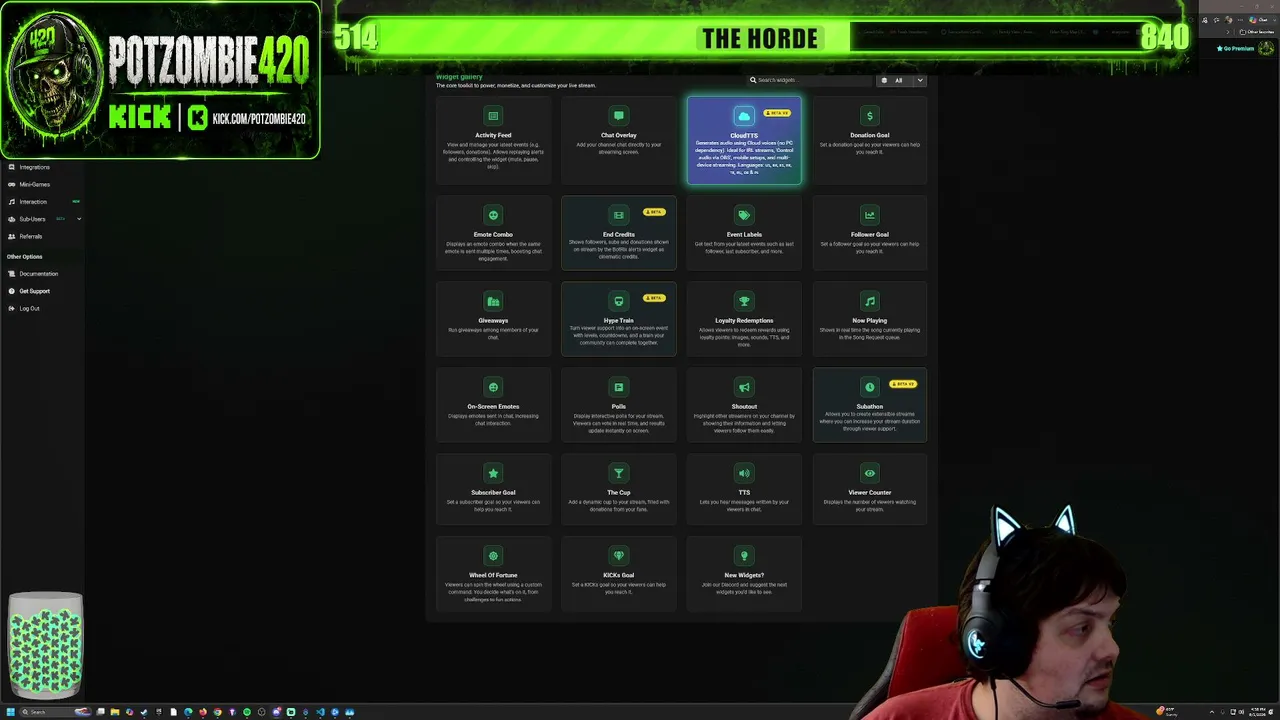Select Sub-Users in the sidebar
1280x720 pixels.
(32, 219)
